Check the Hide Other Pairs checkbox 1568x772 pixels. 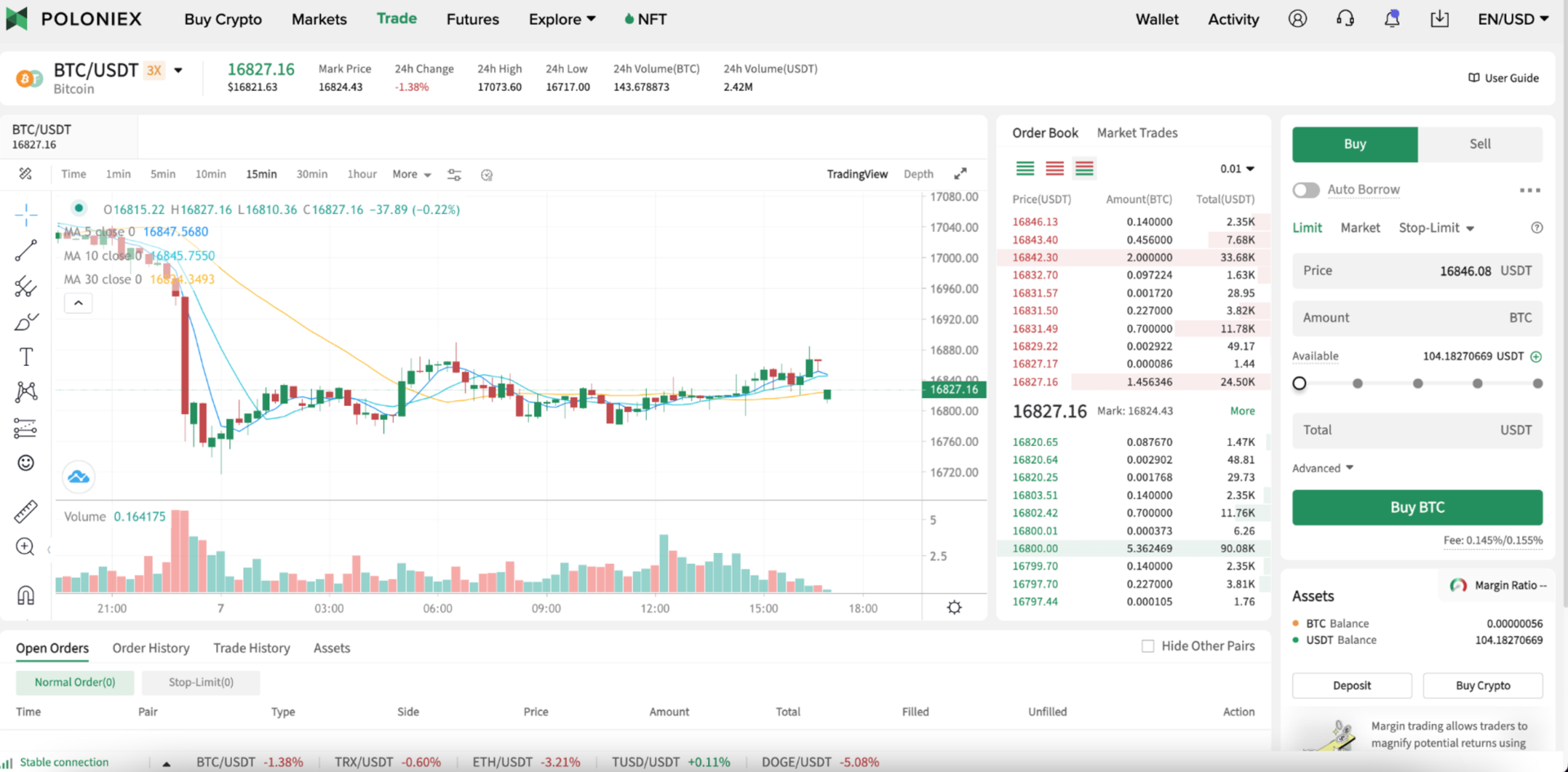coord(1147,646)
